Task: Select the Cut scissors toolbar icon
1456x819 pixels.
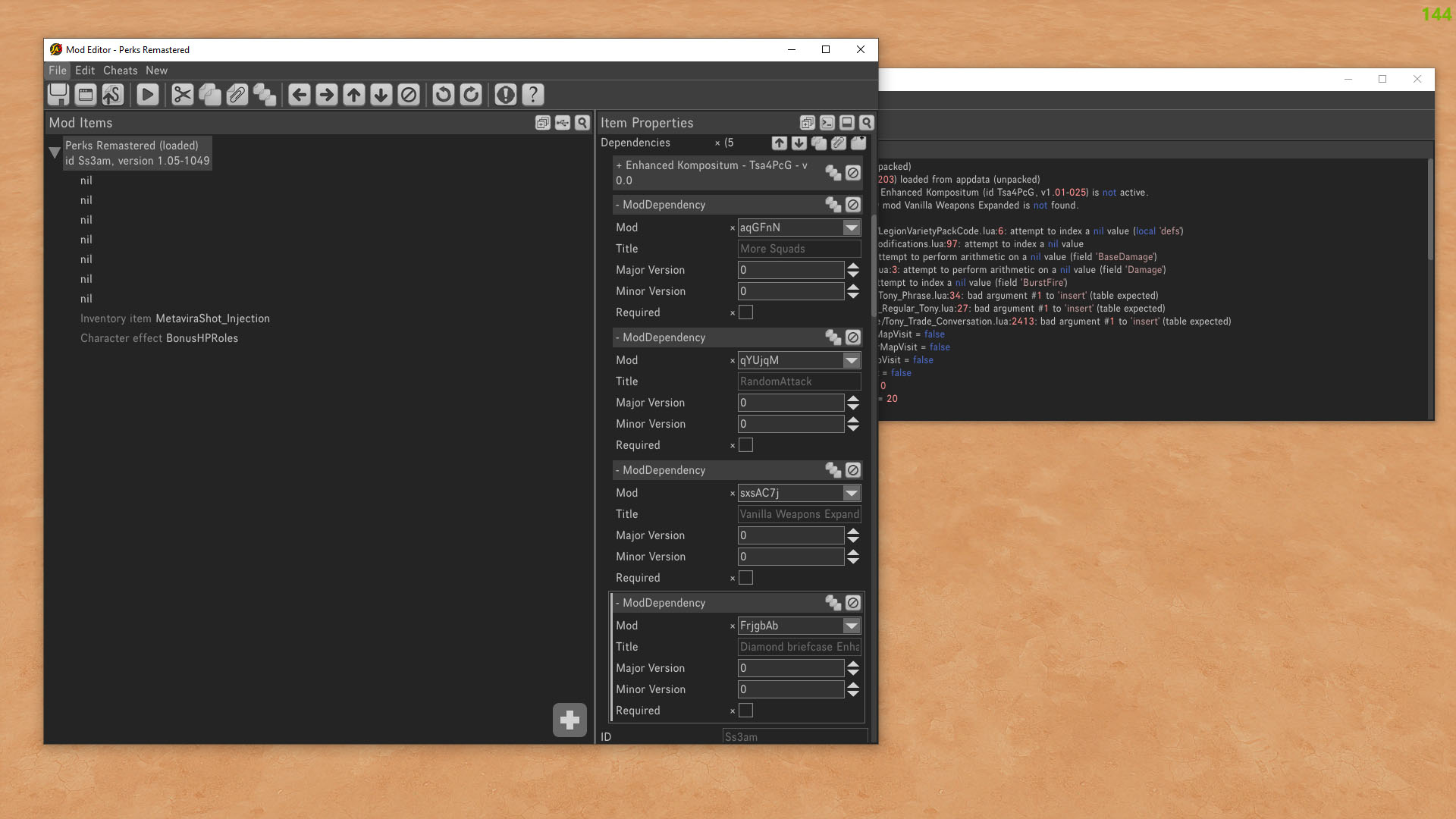Action: click(x=183, y=95)
